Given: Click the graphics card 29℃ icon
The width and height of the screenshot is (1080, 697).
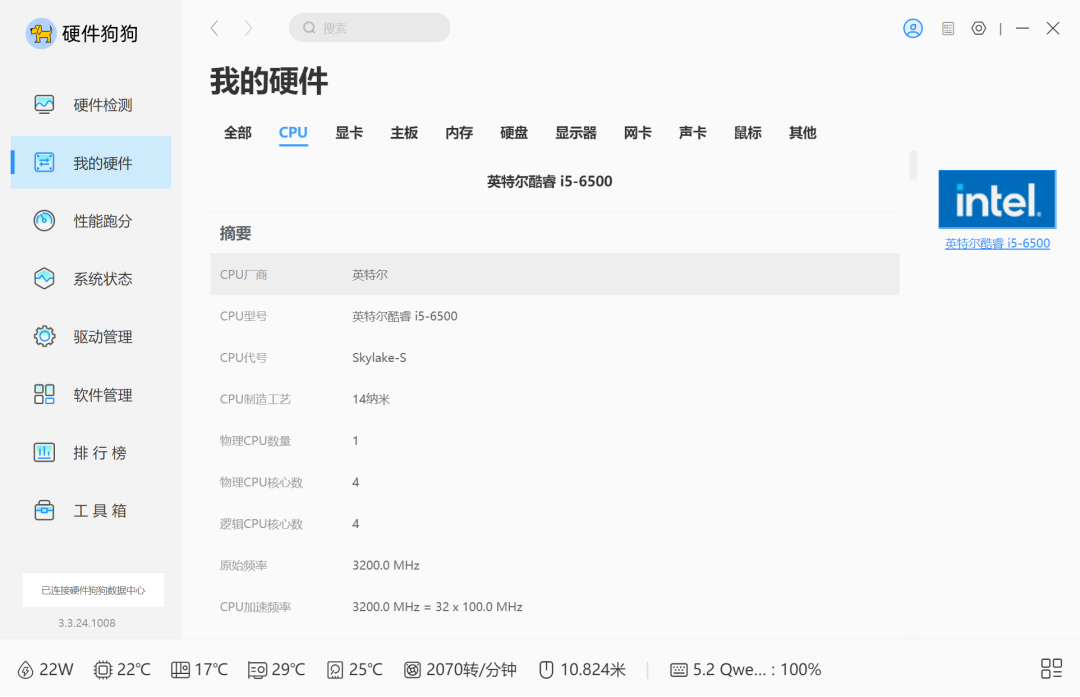Looking at the screenshot, I should 257,669.
